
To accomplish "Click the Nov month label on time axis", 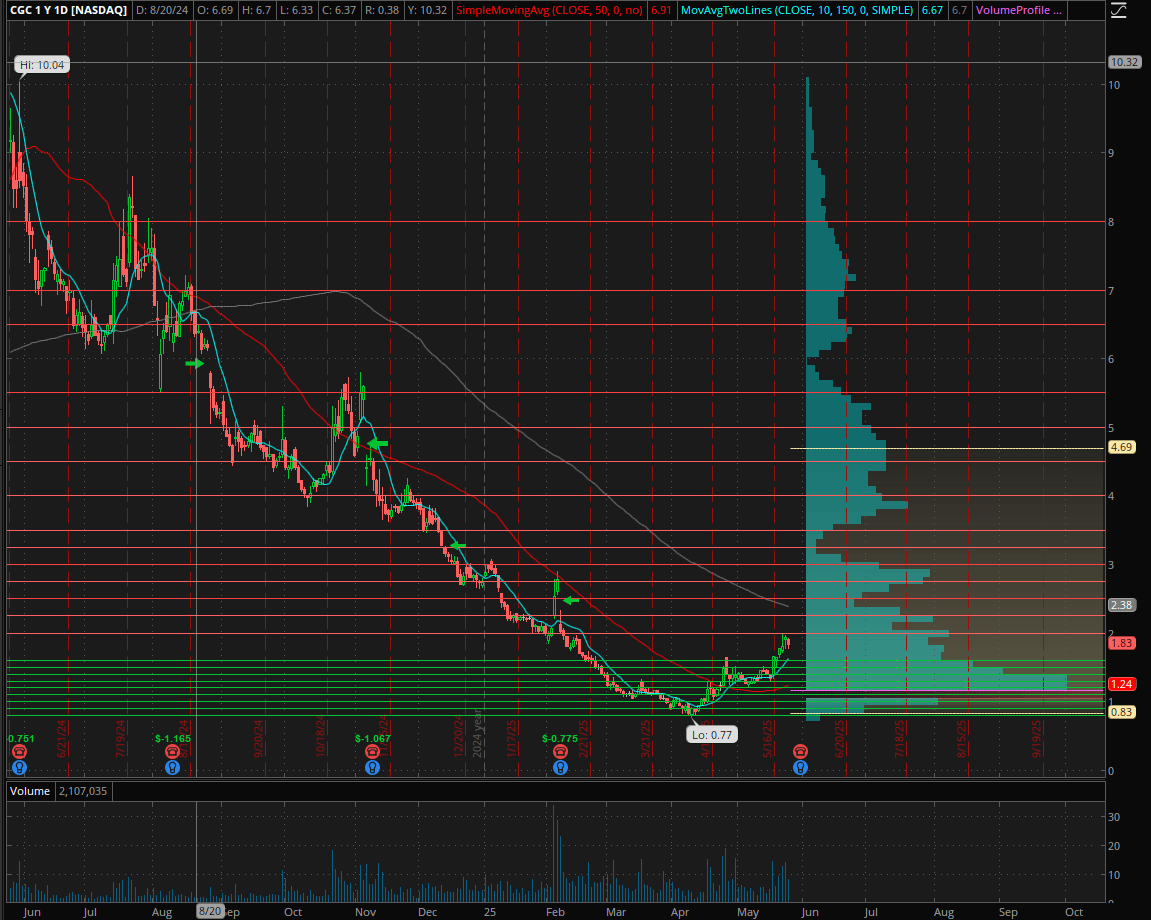I will point(365,912).
